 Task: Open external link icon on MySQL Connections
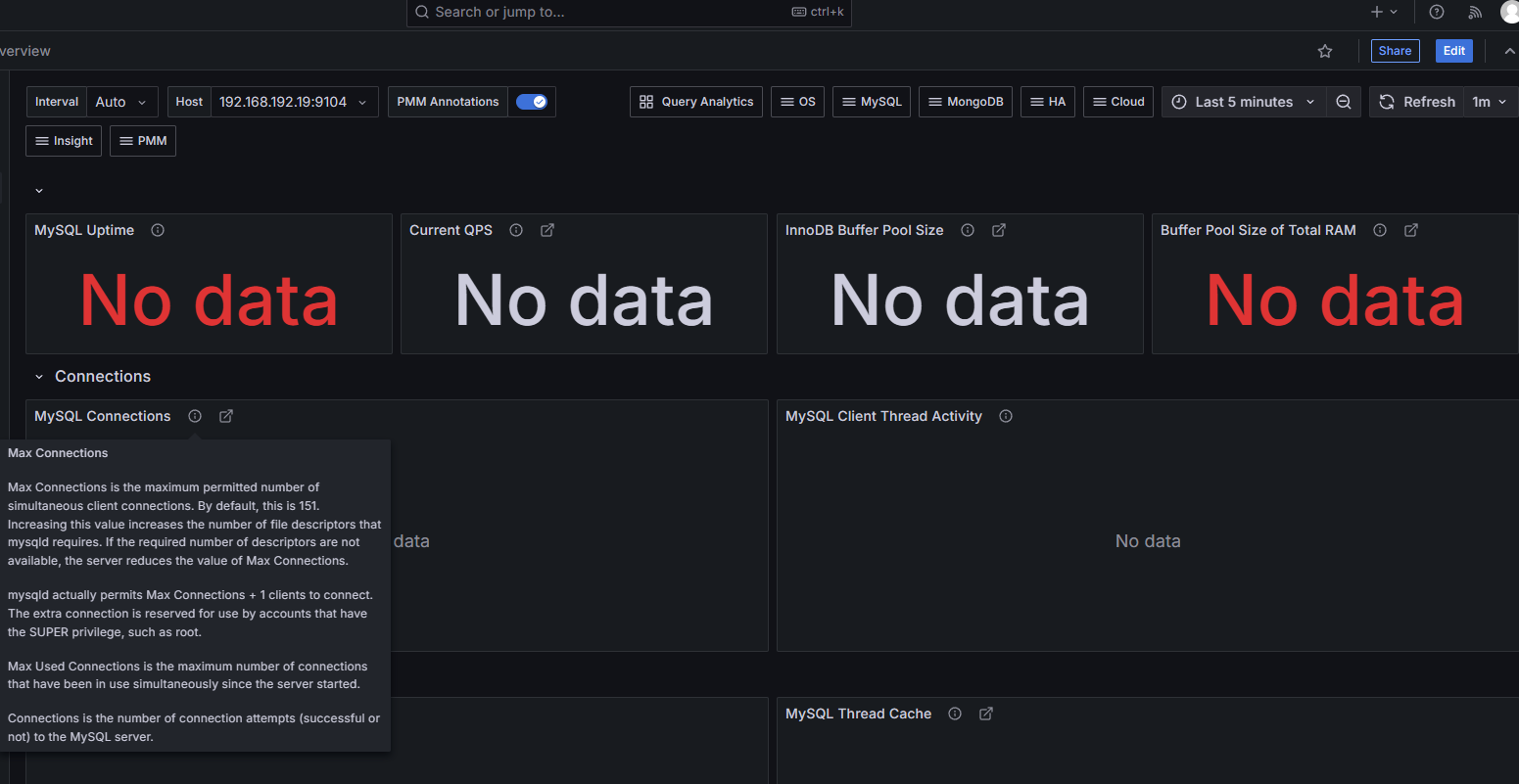tap(226, 416)
